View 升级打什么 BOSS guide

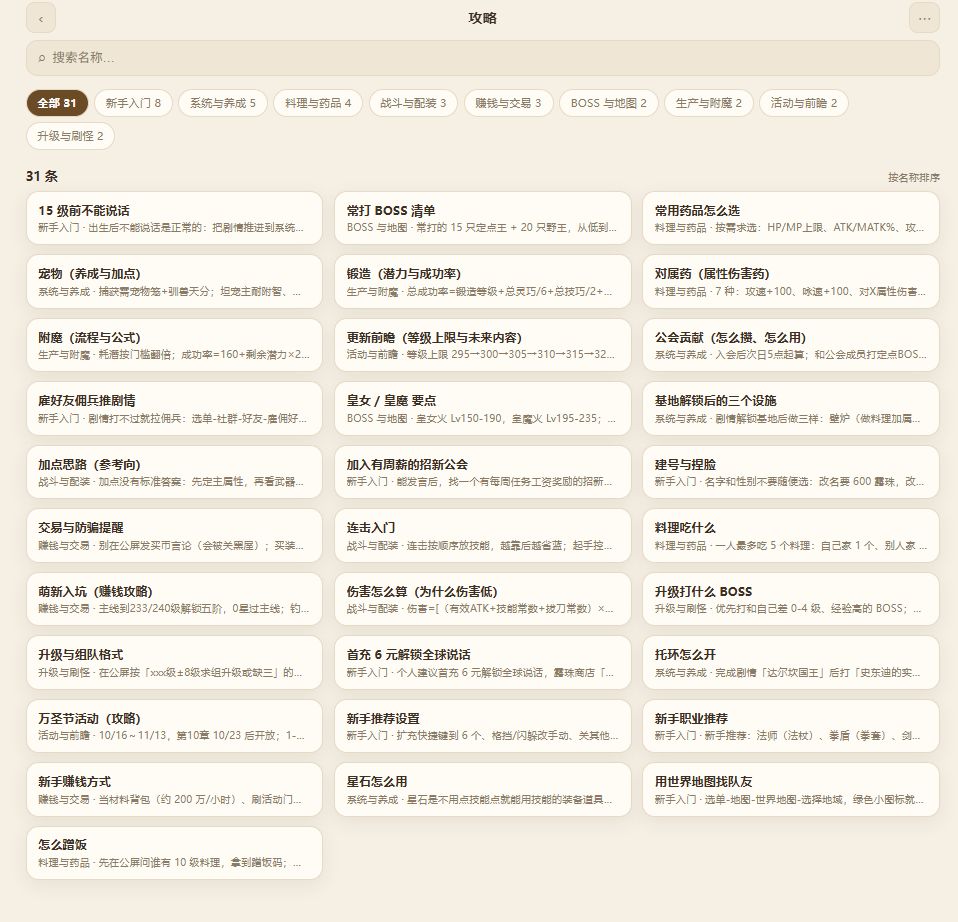click(x=791, y=599)
